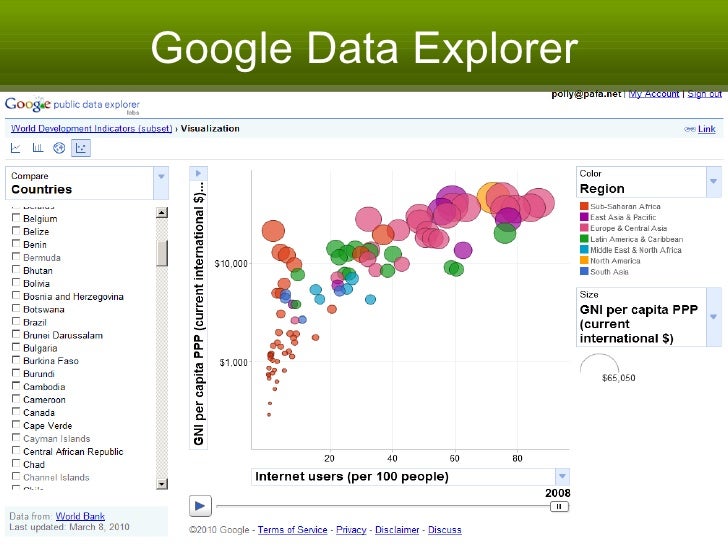Viewport: 728px width, 546px height.
Task: Click the Burundi list entry
Action: point(39,374)
